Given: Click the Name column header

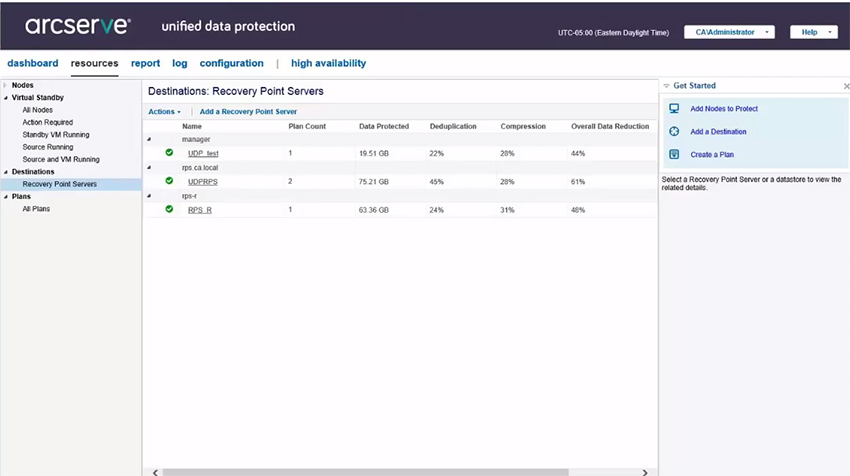Looking at the screenshot, I should [x=192, y=126].
